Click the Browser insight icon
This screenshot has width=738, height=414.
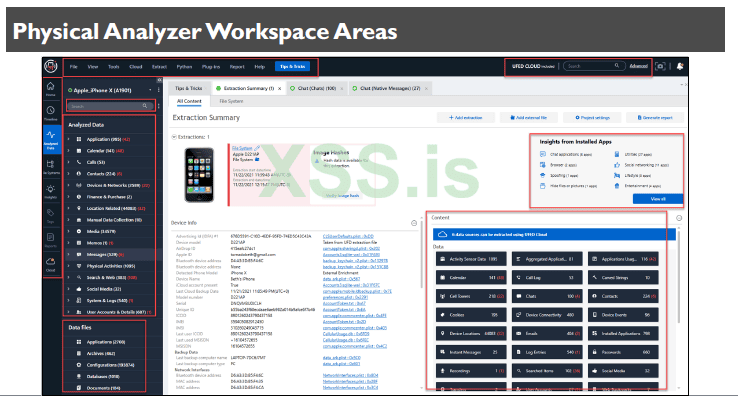[543, 165]
